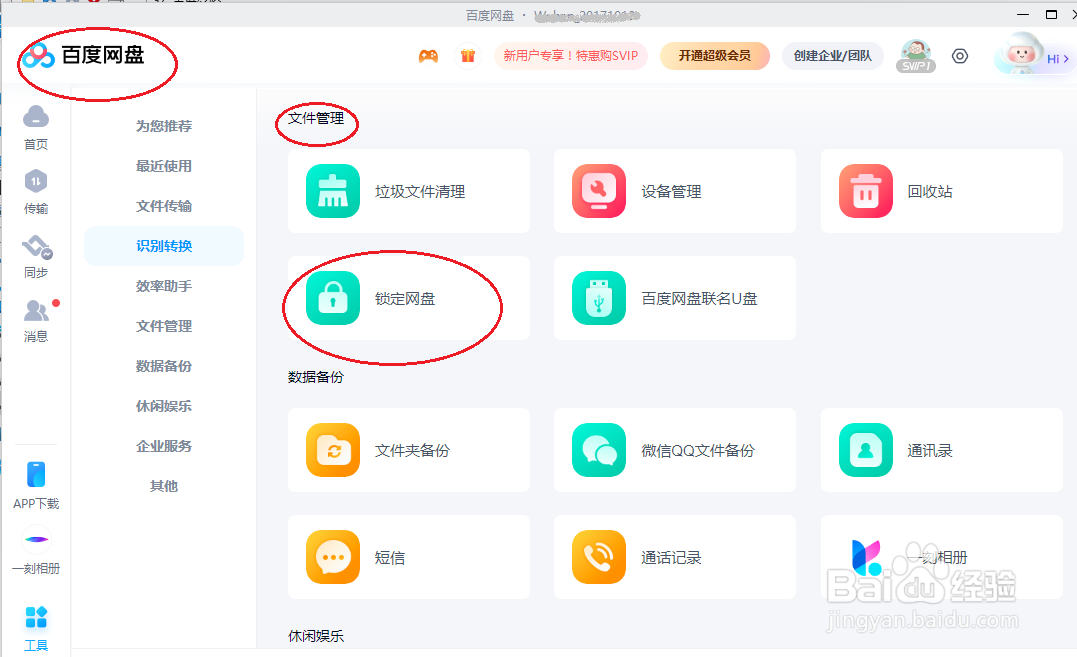Screen dimensions: 1077x657
Task: Select 效率助手 in the category list
Action: pyautogui.click(x=163, y=286)
